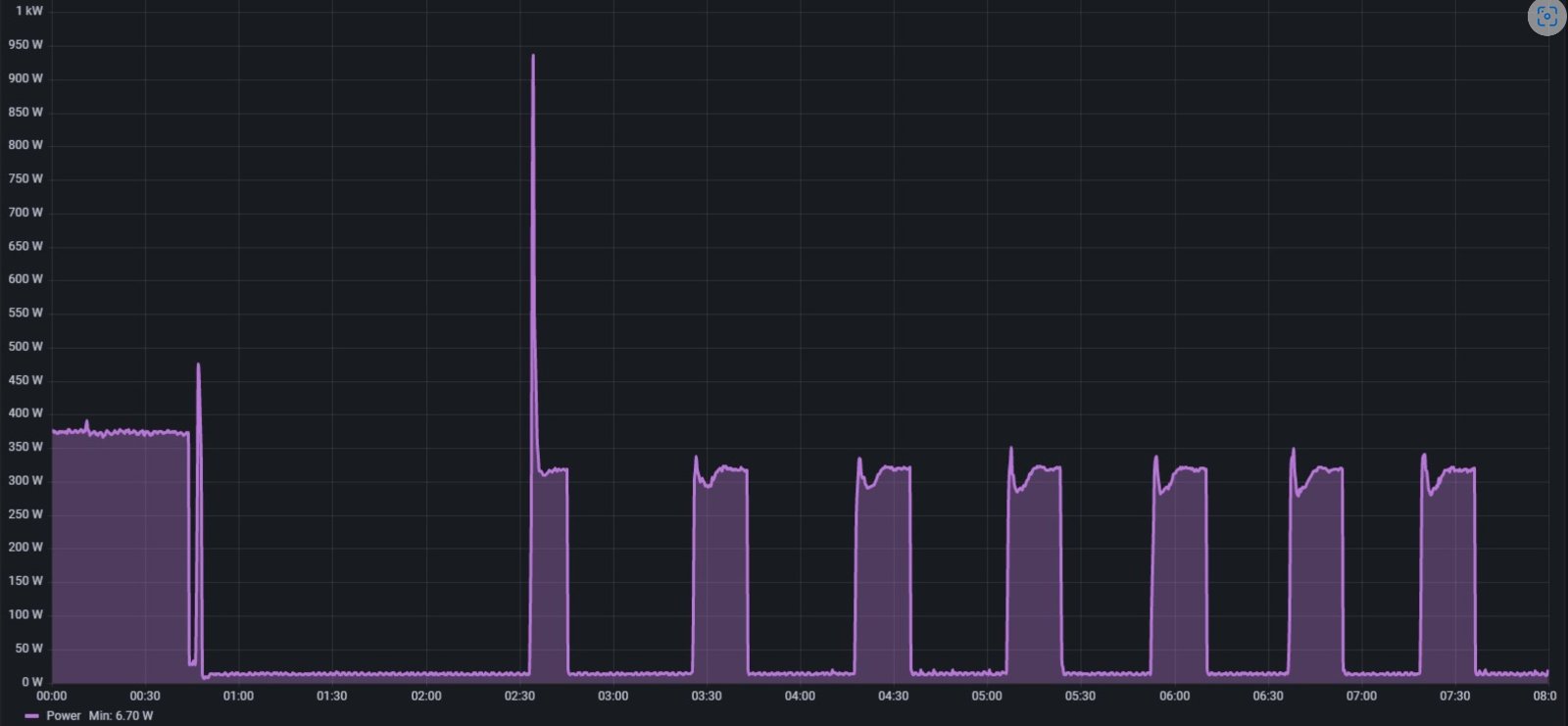Click the 350 W y-axis label

click(25, 447)
